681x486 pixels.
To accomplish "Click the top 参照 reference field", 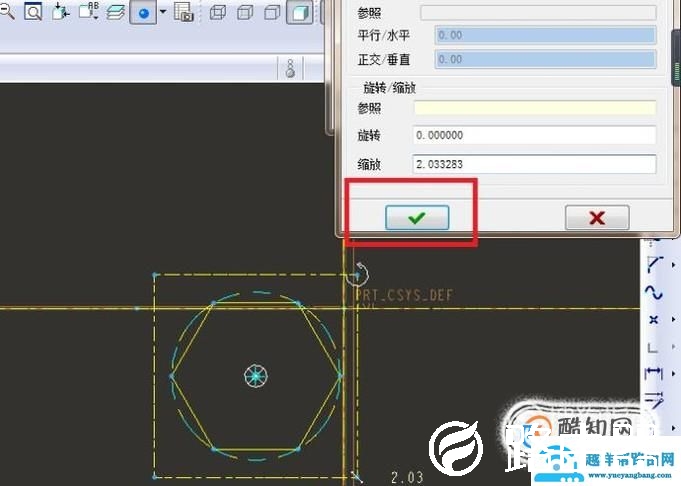I will click(x=538, y=13).
